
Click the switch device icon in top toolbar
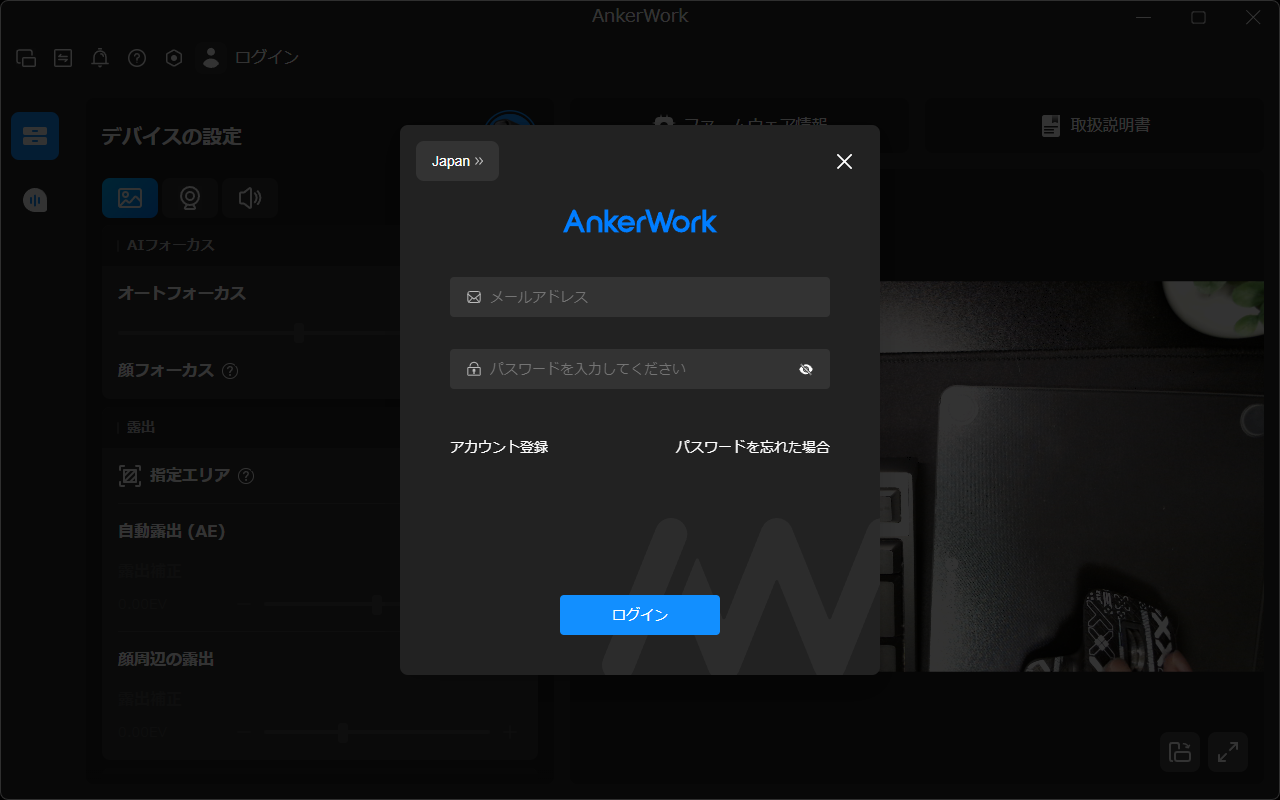point(63,58)
